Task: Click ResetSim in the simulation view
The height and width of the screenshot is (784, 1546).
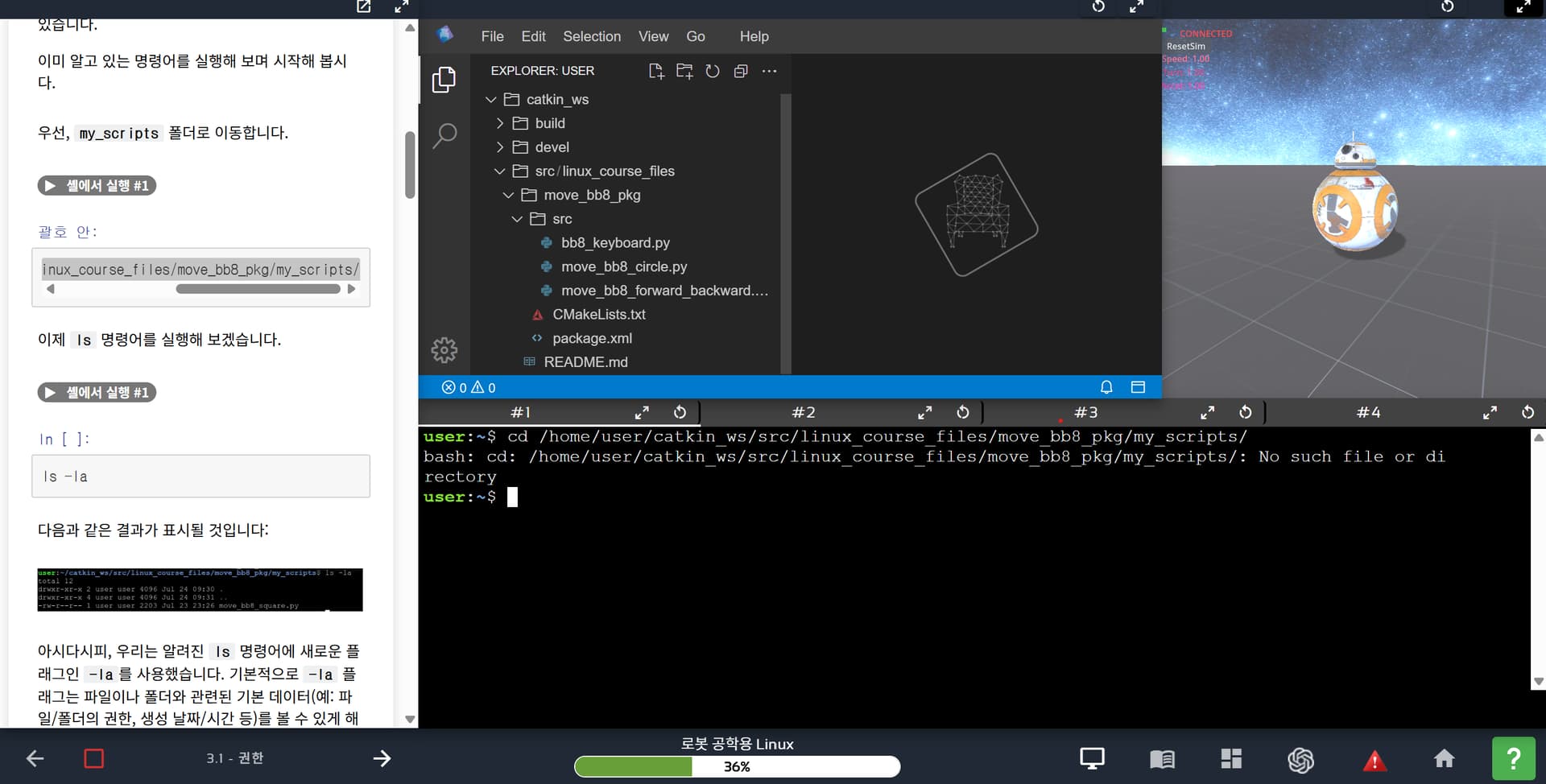Action: tap(1185, 47)
